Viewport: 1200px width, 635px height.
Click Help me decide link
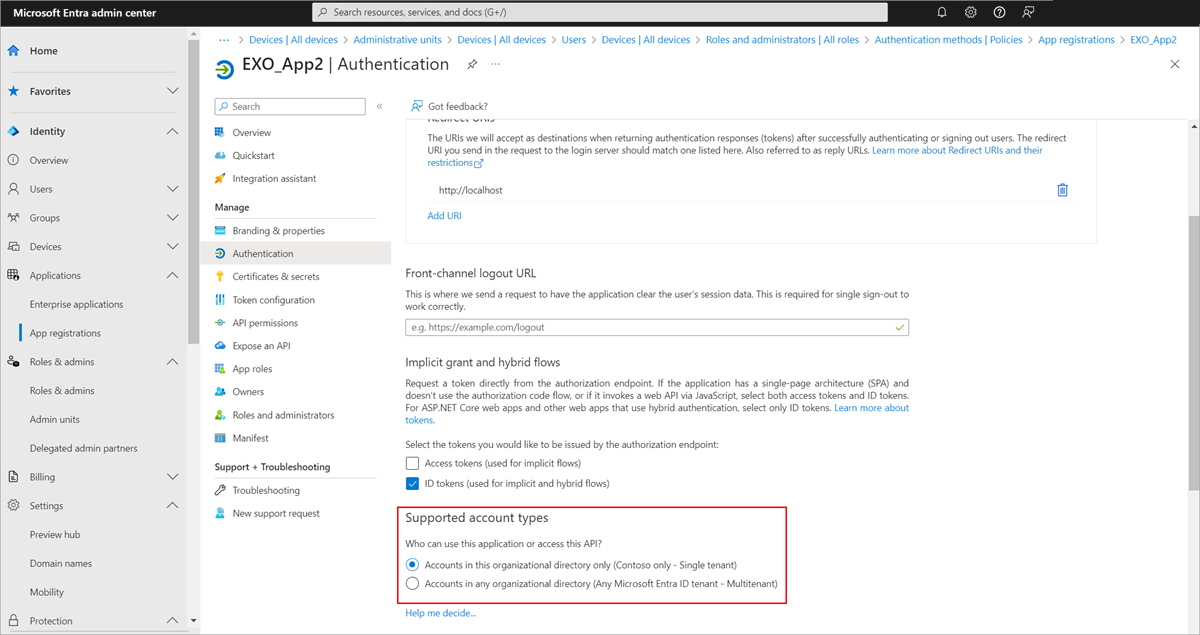click(441, 613)
